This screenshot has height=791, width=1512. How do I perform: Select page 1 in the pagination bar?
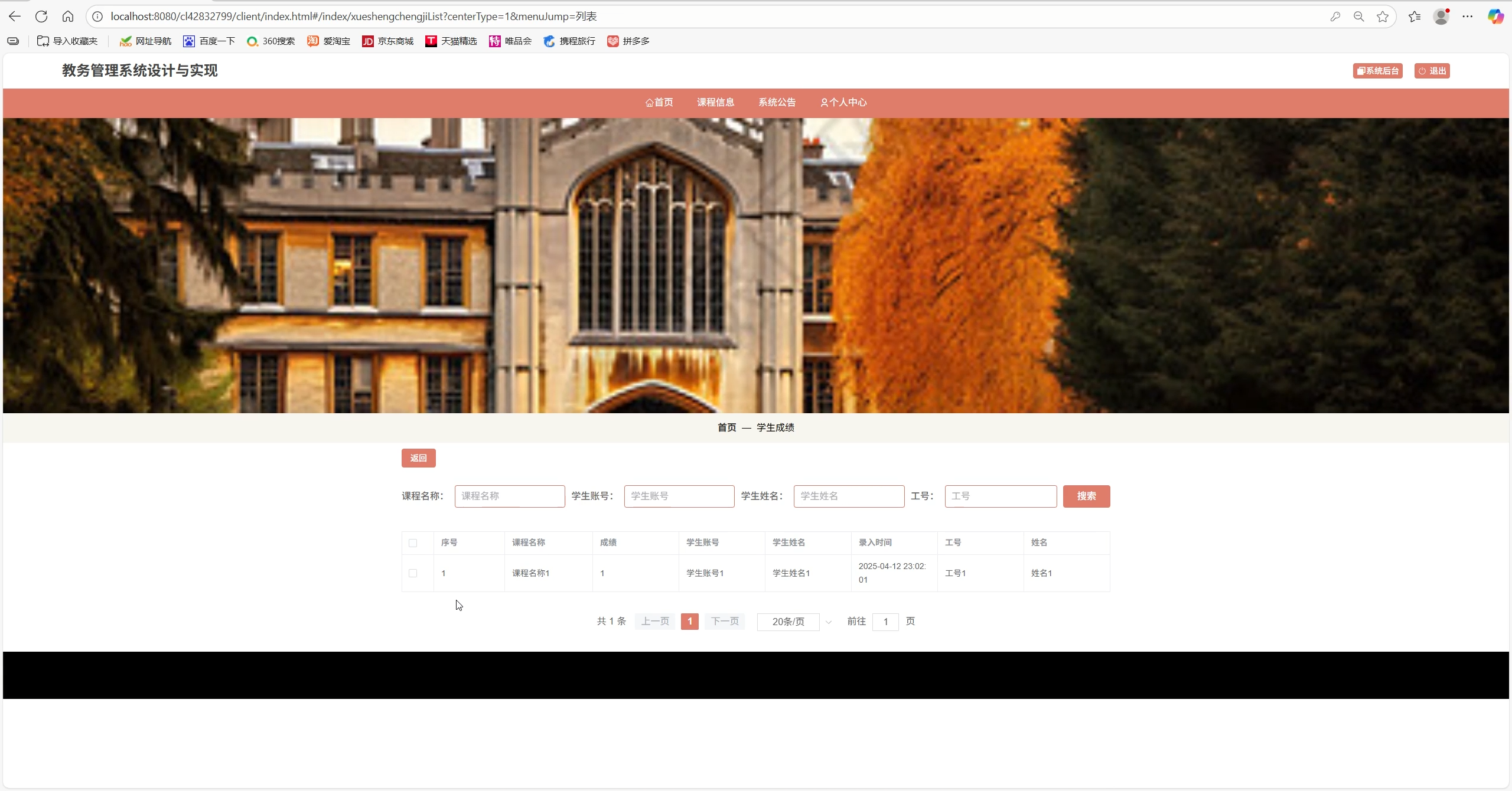pos(689,621)
